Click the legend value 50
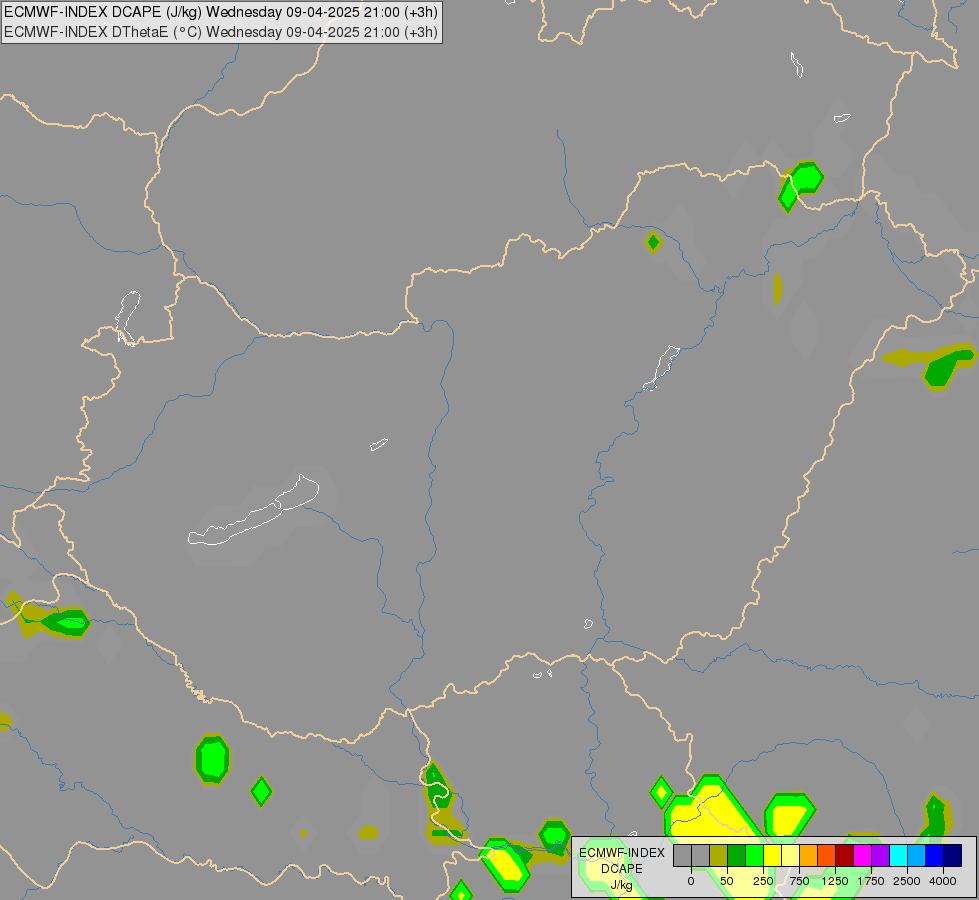Image resolution: width=979 pixels, height=900 pixels. click(x=727, y=881)
